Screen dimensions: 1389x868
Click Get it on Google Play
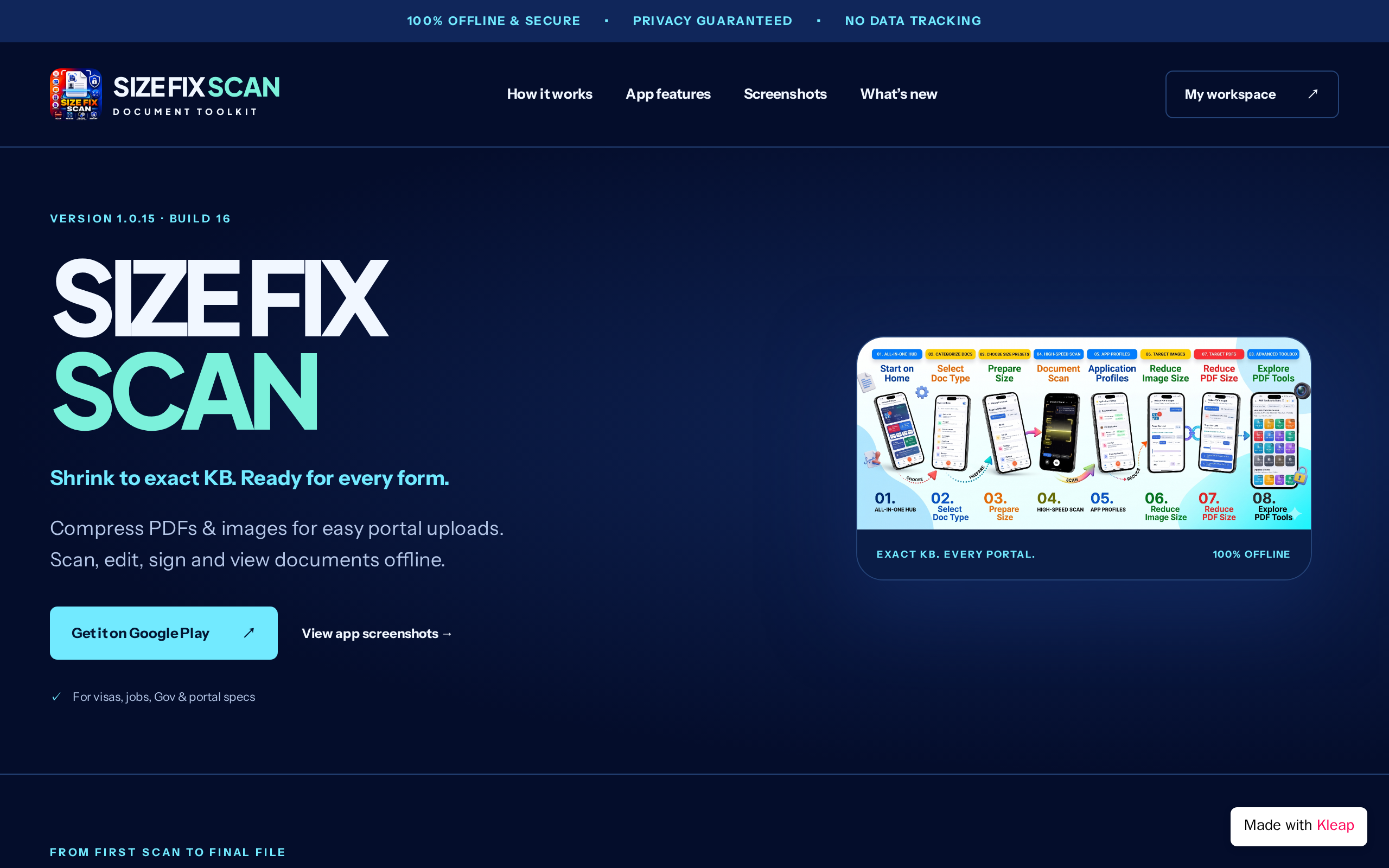click(x=163, y=633)
